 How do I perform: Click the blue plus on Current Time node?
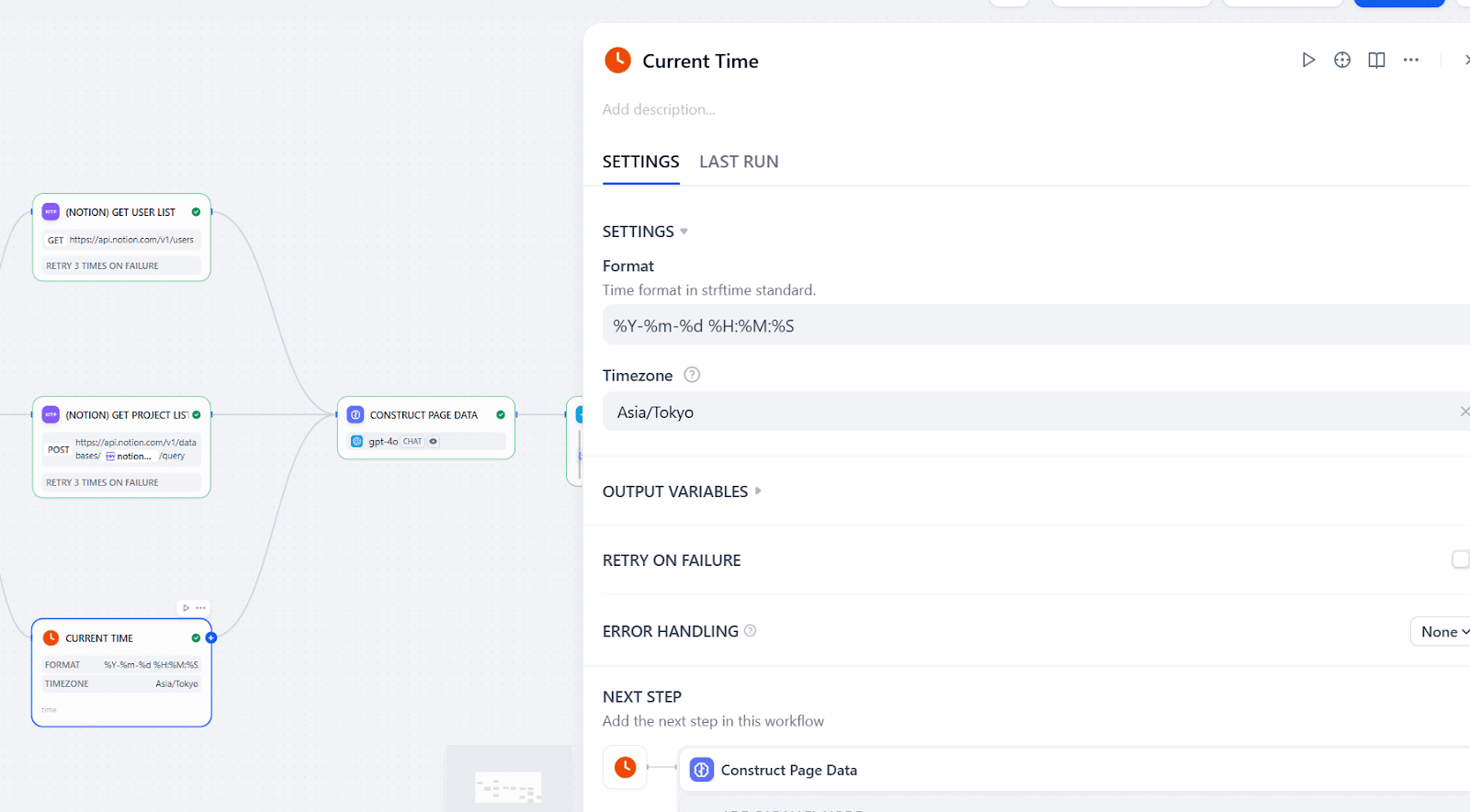tap(211, 637)
